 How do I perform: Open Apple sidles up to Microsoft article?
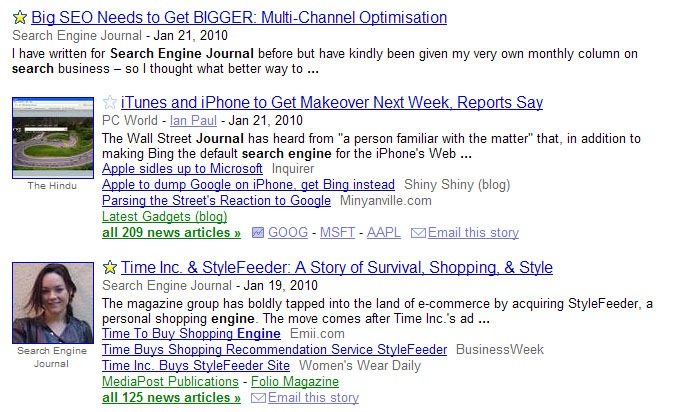pos(182,168)
